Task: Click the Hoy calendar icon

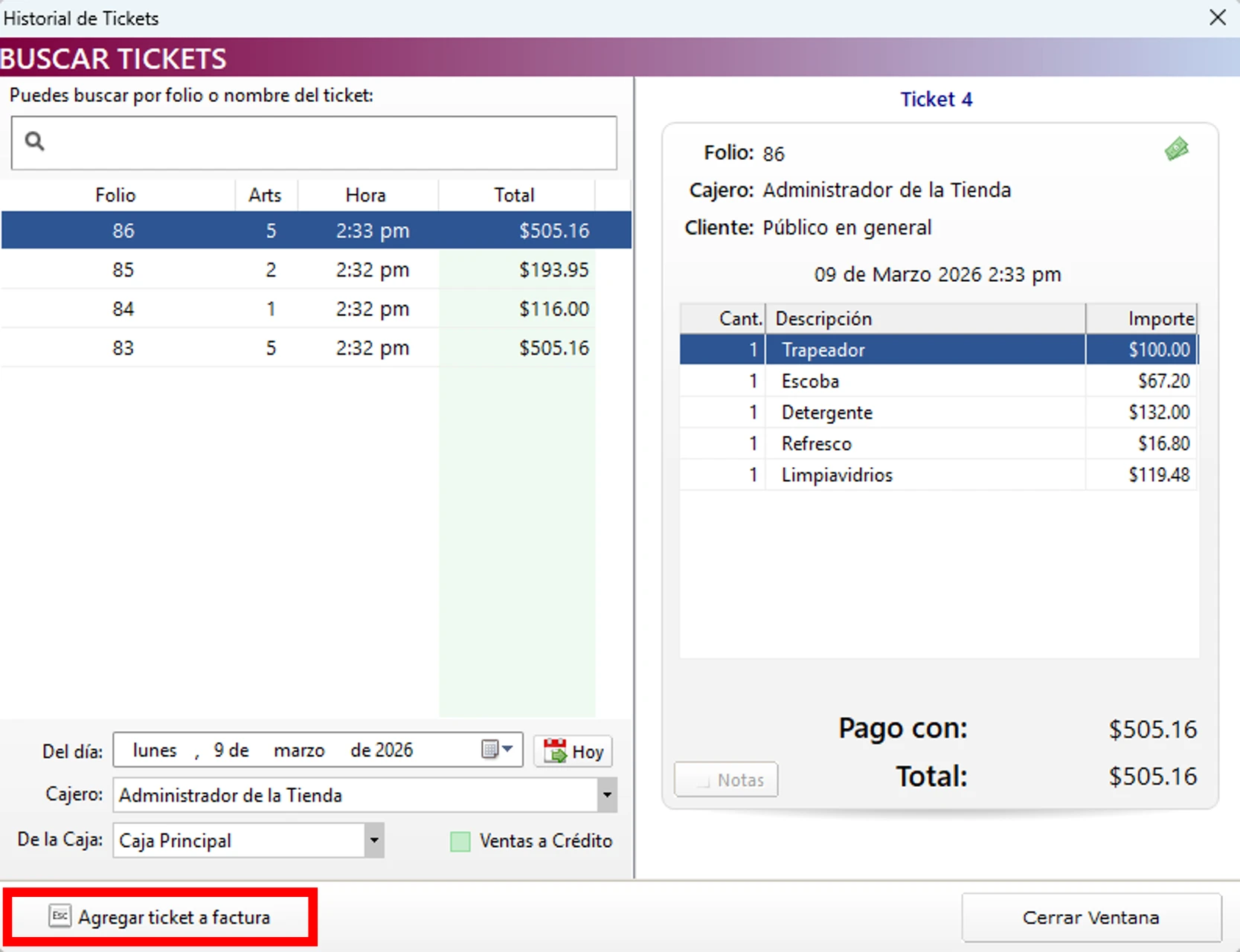Action: (x=556, y=751)
